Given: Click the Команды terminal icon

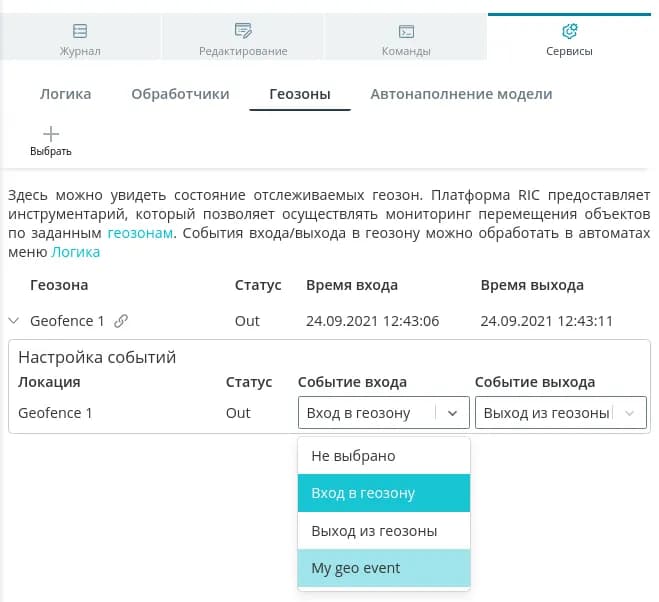Looking at the screenshot, I should click(406, 31).
